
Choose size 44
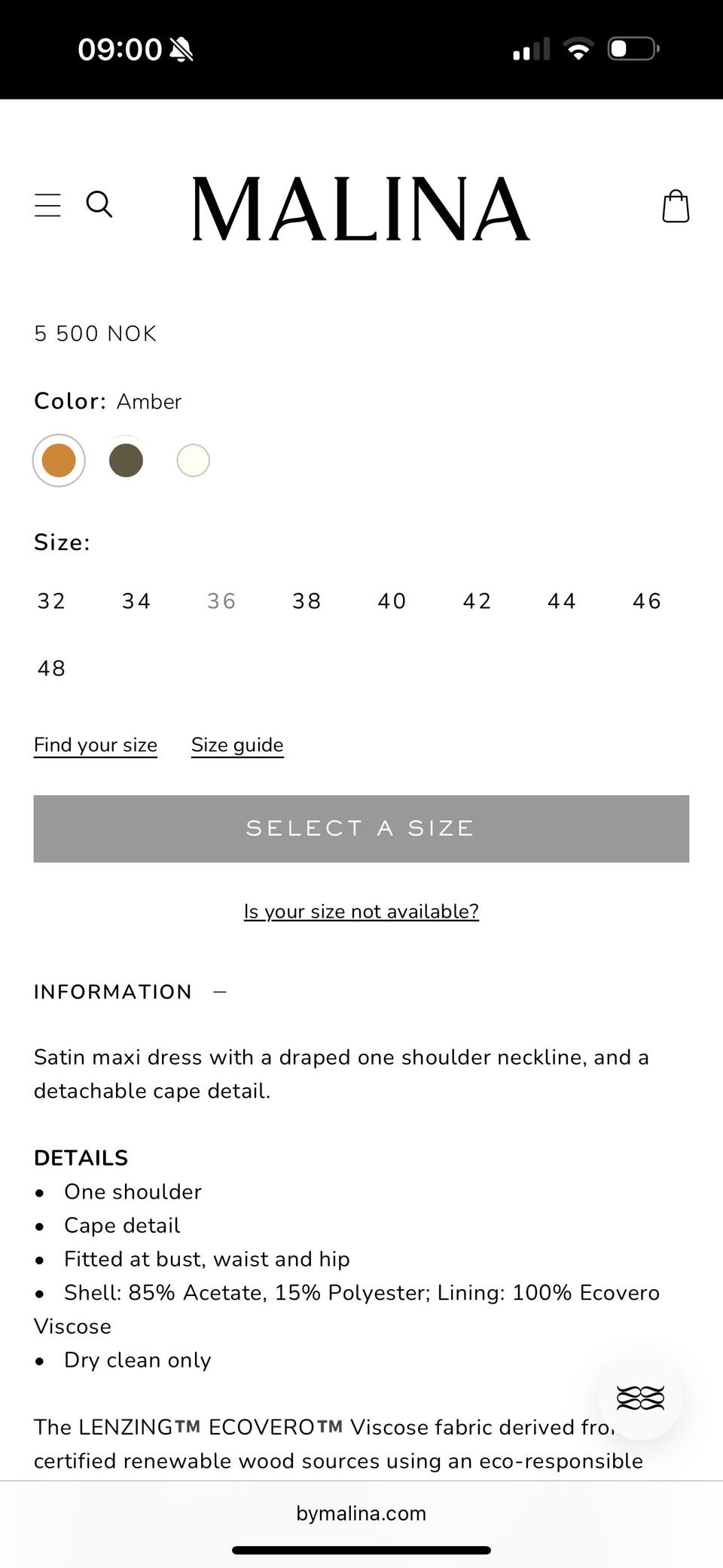[562, 601]
